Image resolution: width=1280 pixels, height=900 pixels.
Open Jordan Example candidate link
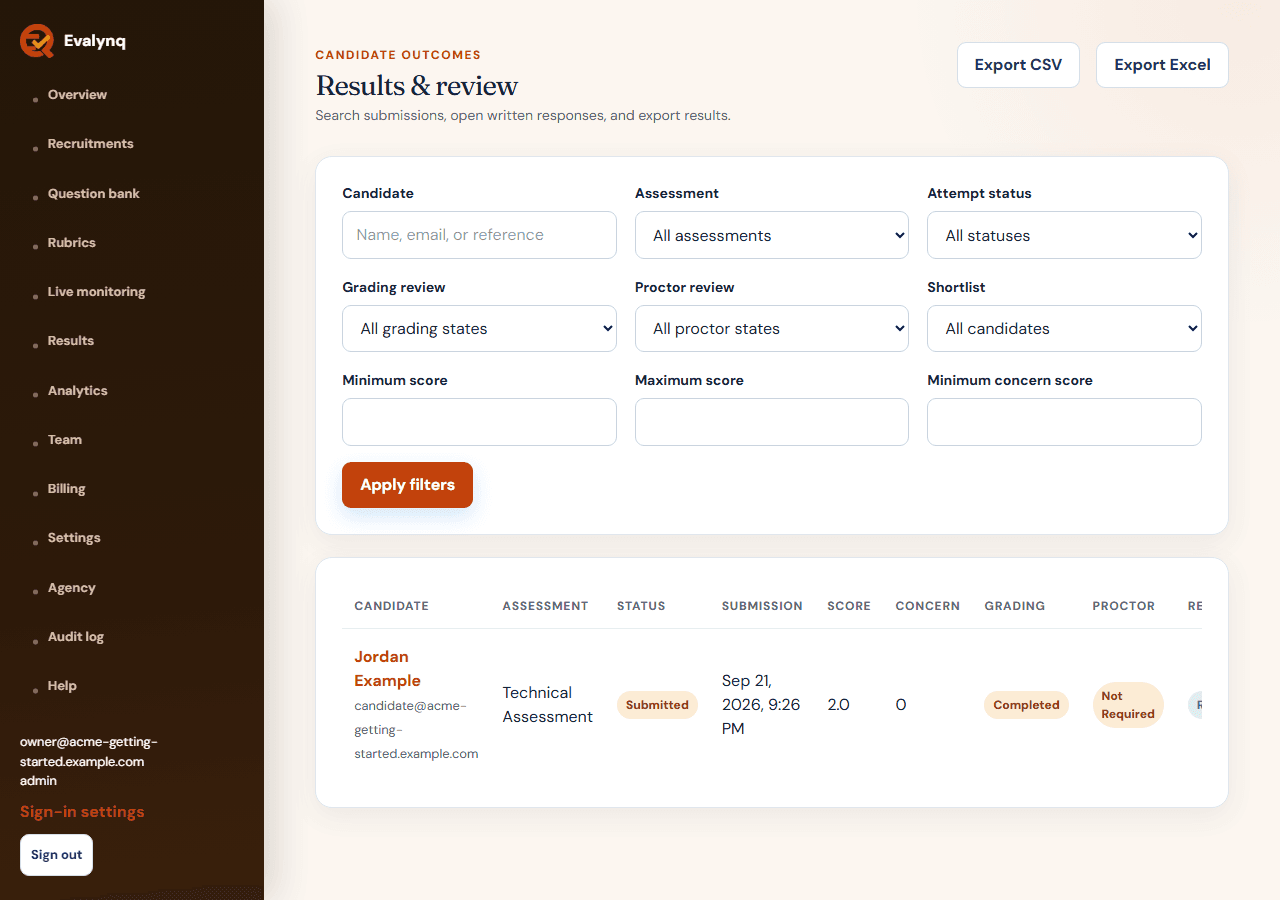click(387, 669)
